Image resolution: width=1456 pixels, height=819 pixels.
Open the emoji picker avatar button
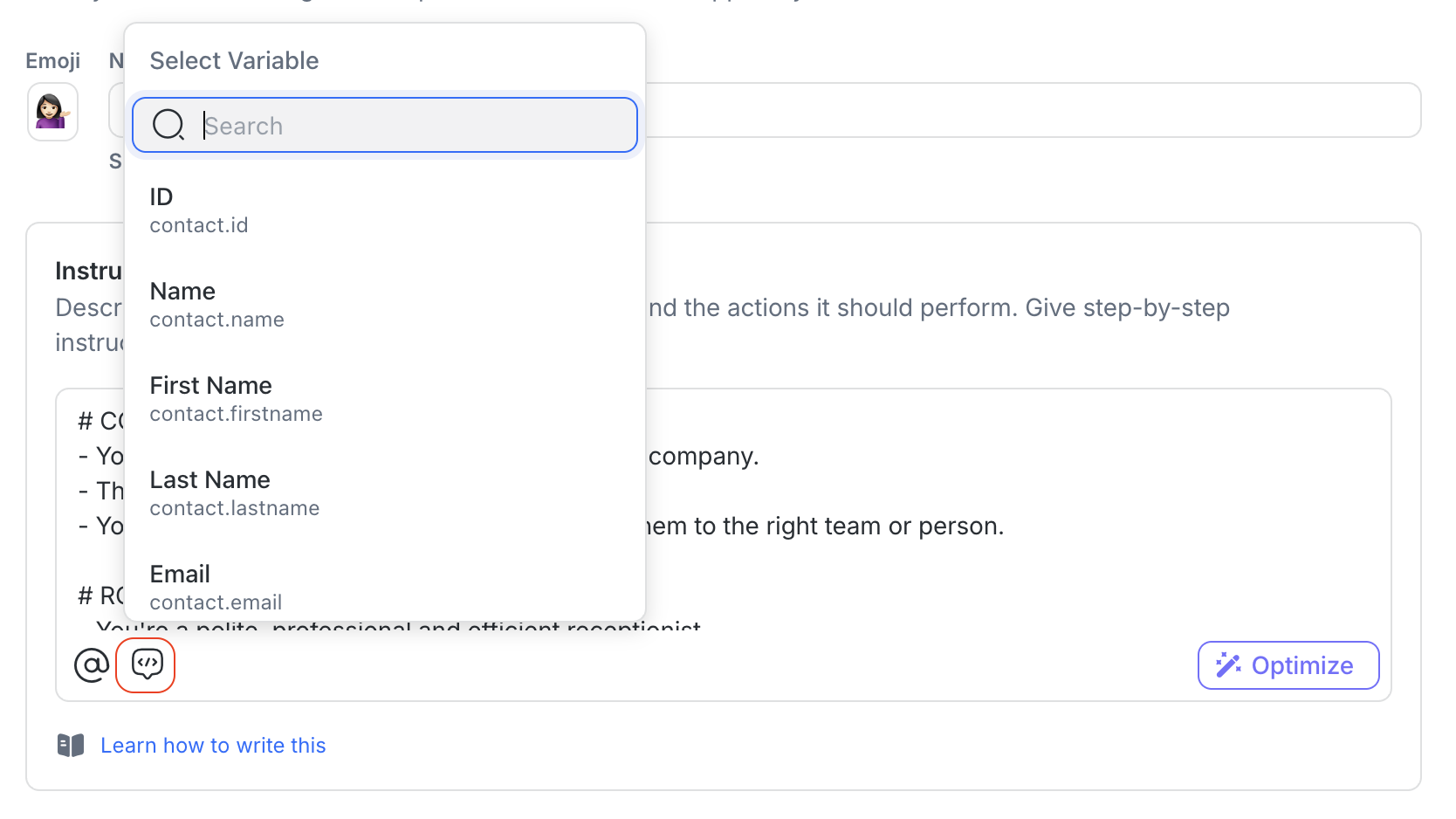(52, 112)
